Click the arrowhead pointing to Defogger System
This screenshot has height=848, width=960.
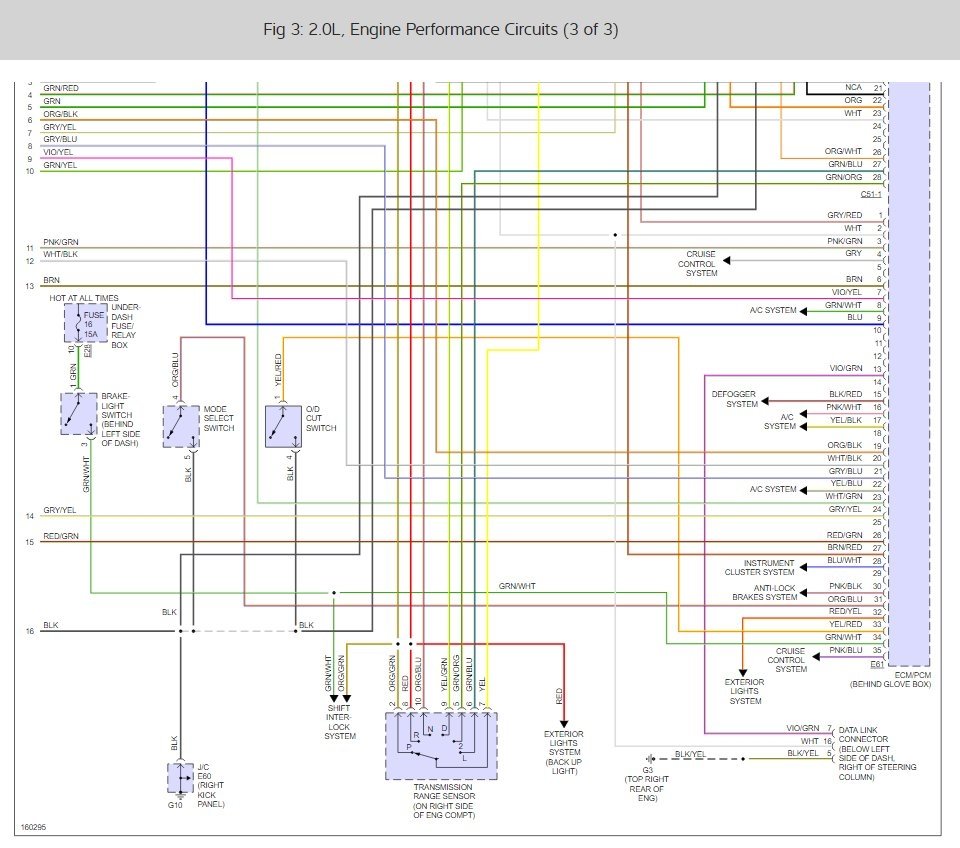[x=765, y=401]
